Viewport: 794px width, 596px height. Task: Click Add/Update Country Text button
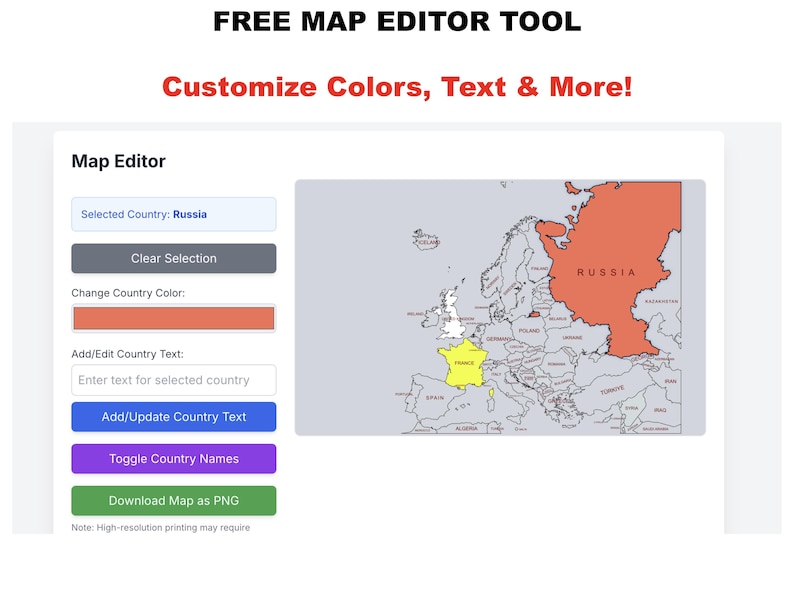pyautogui.click(x=174, y=417)
